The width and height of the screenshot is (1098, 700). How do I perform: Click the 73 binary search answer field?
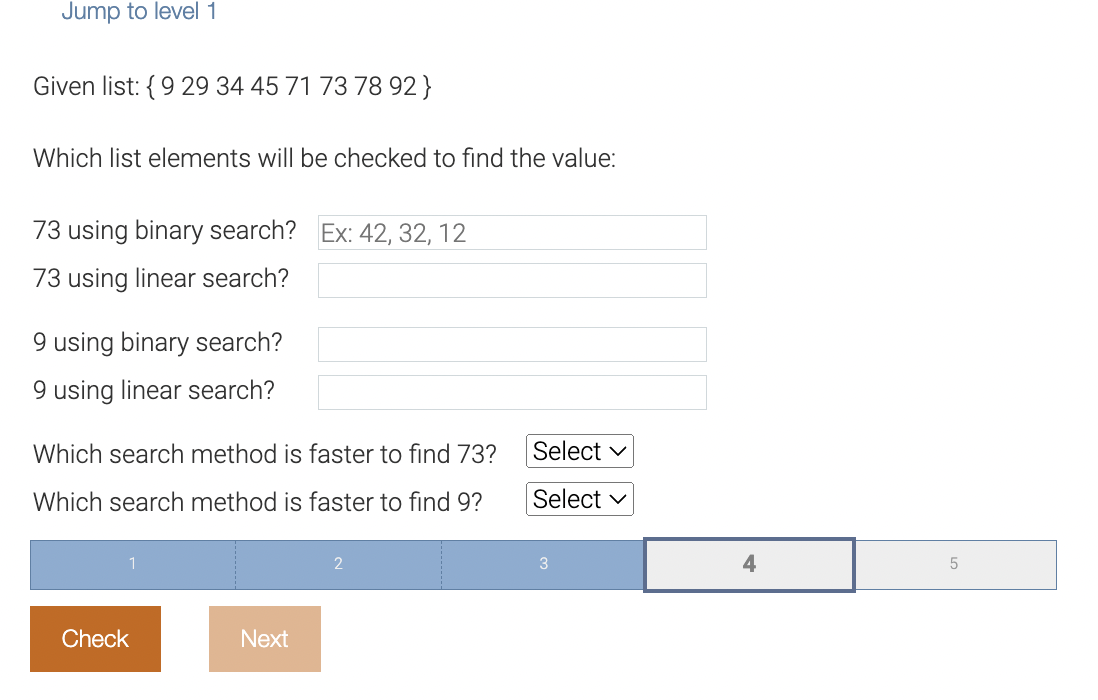(x=511, y=232)
